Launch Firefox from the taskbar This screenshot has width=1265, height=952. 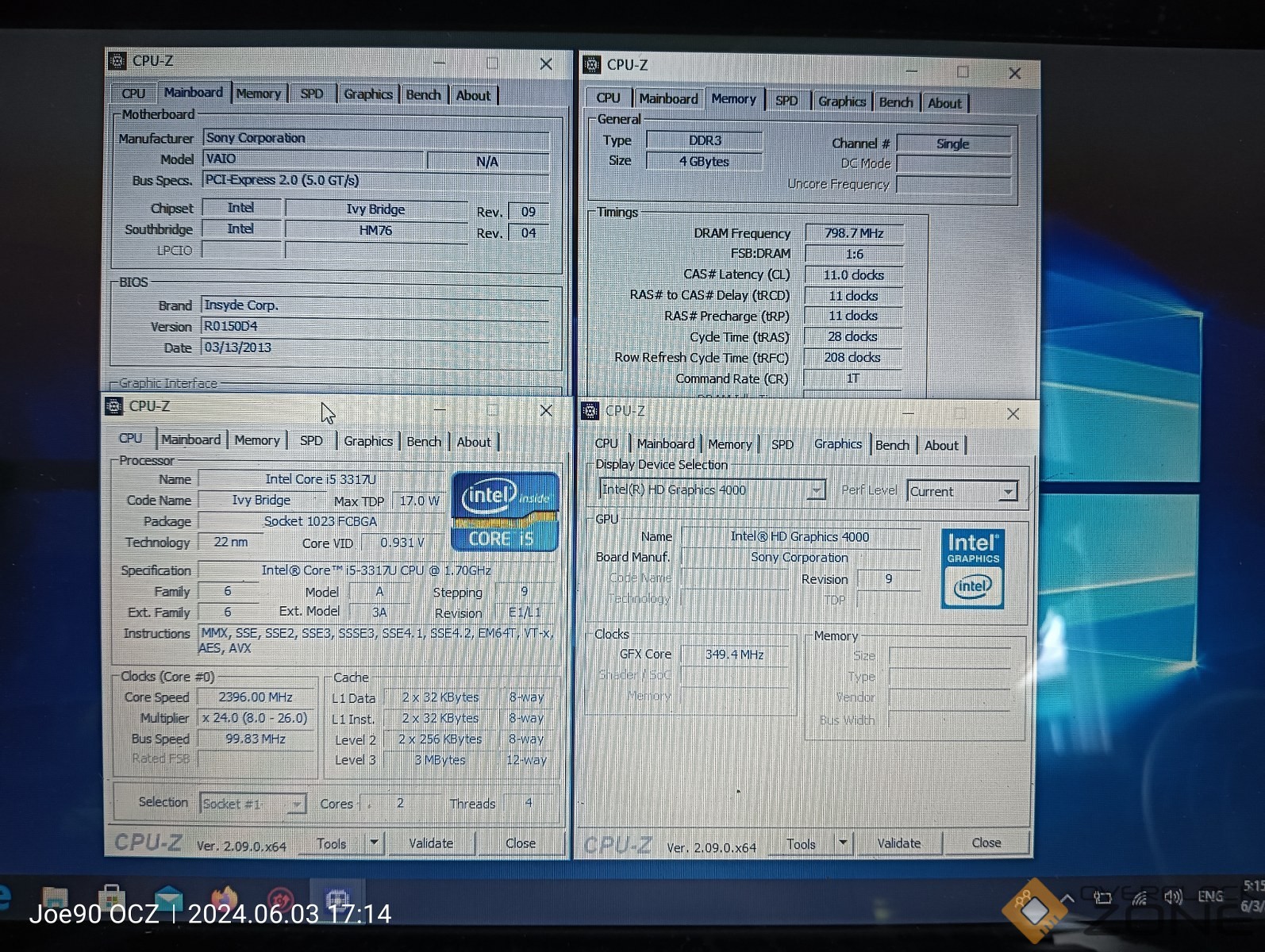pyautogui.click(x=224, y=900)
